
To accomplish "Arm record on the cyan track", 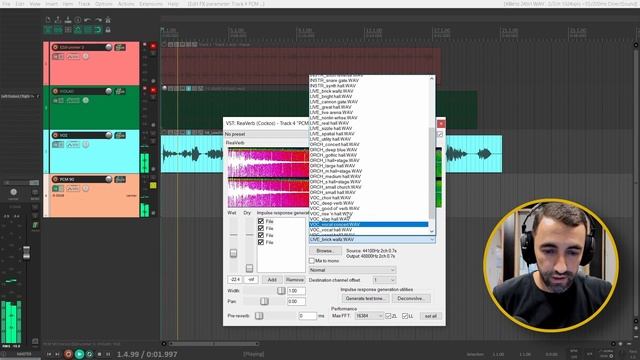I will tap(56, 136).
